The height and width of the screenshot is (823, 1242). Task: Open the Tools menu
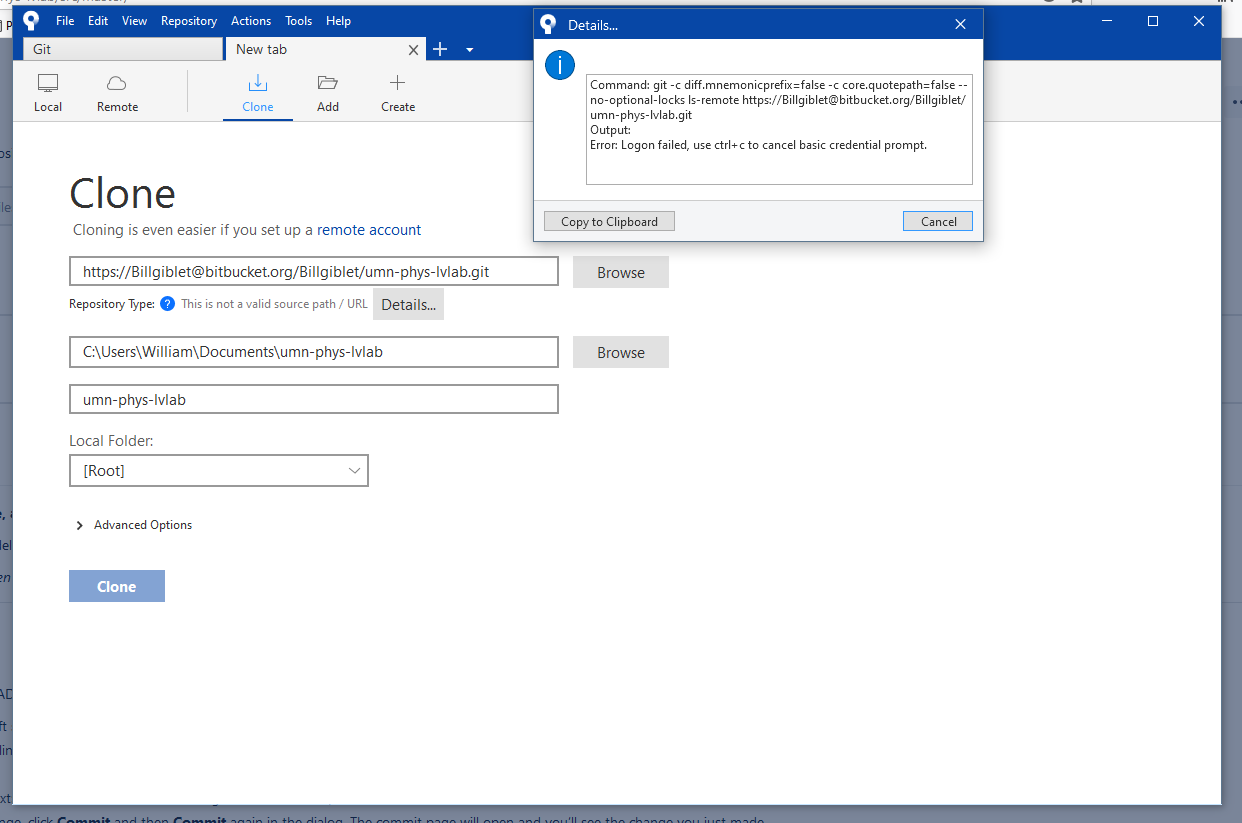click(x=298, y=20)
